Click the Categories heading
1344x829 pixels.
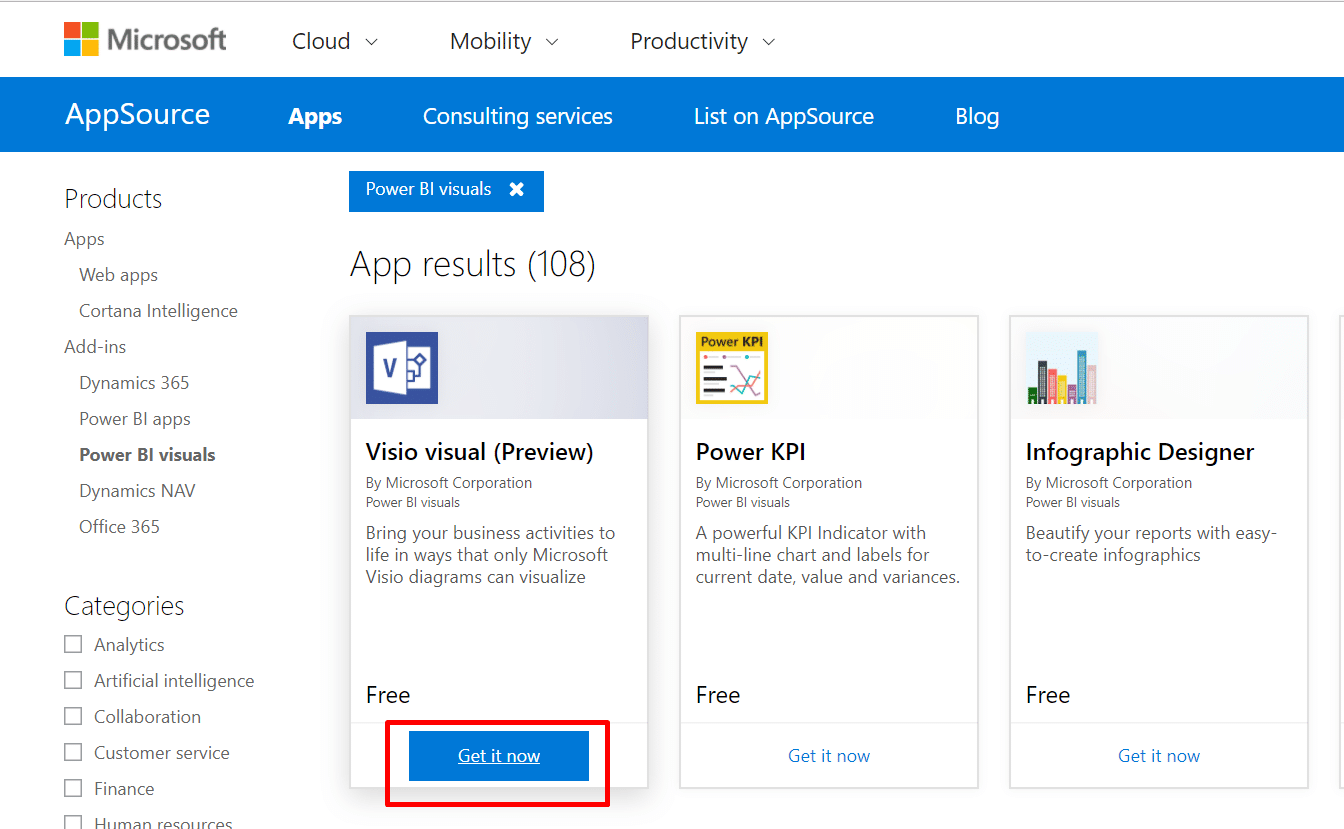(x=124, y=606)
